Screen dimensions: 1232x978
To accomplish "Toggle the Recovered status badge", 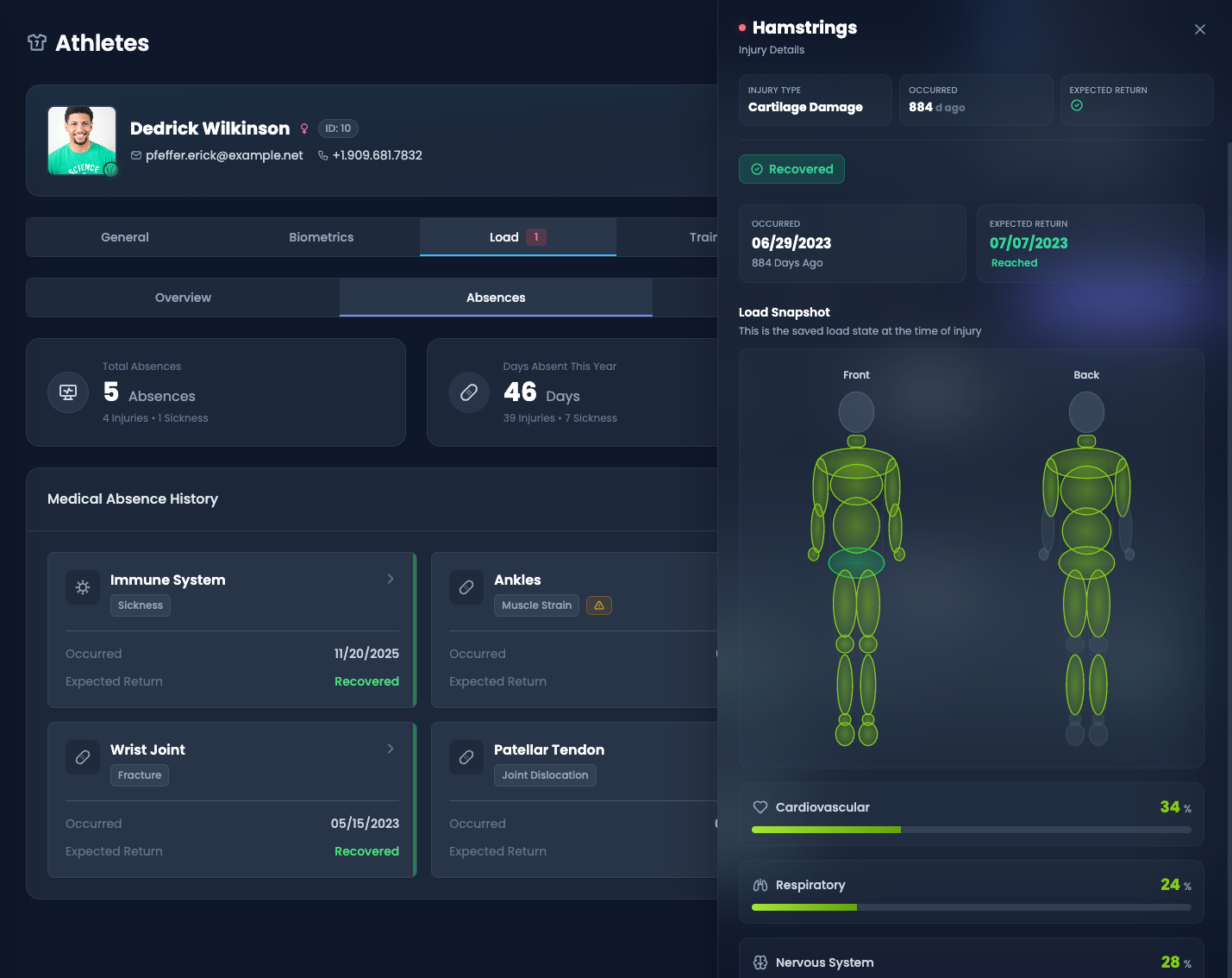I will click(x=791, y=169).
